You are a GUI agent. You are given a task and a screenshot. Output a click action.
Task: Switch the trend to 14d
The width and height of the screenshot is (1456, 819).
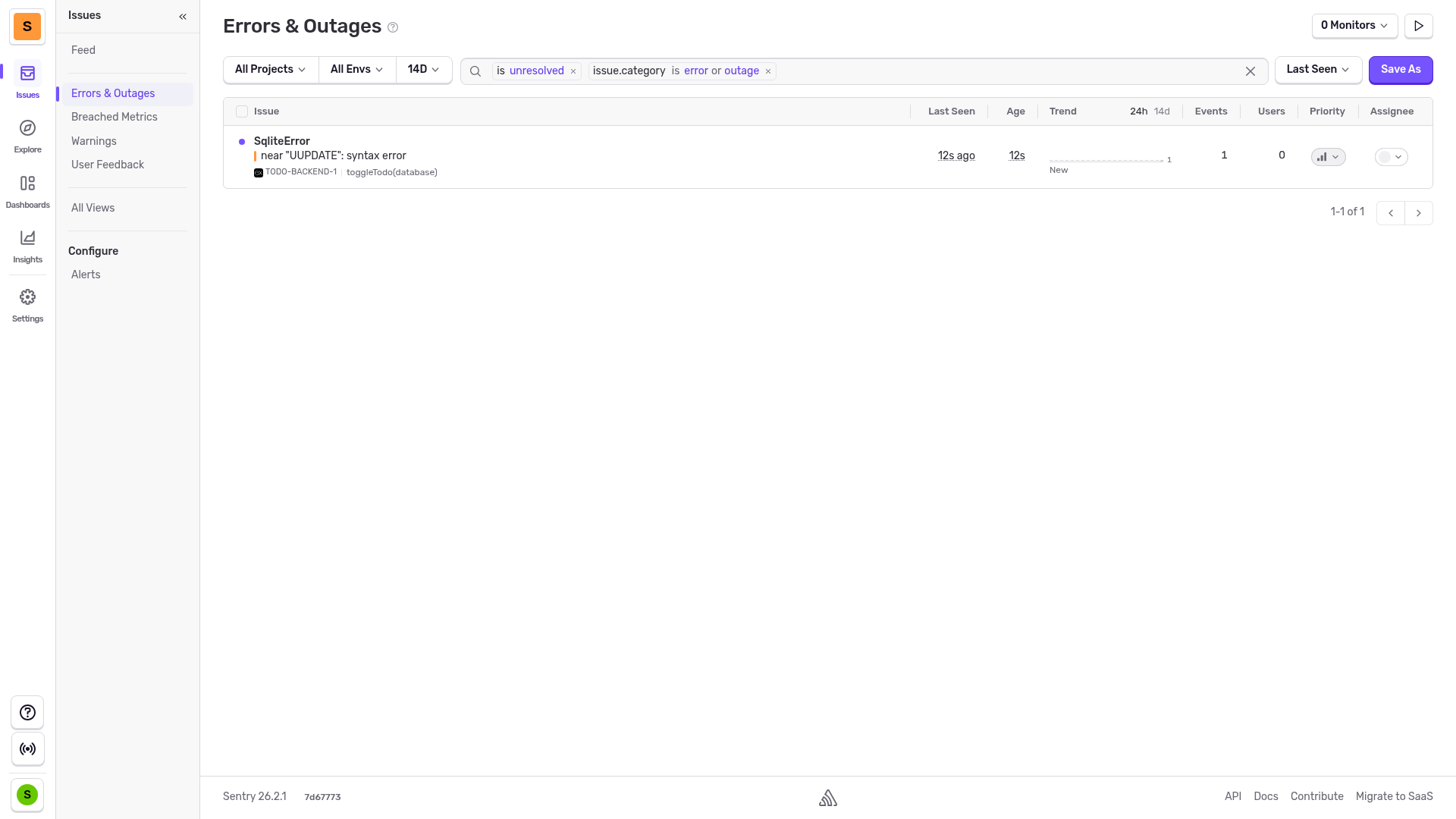[1162, 111]
